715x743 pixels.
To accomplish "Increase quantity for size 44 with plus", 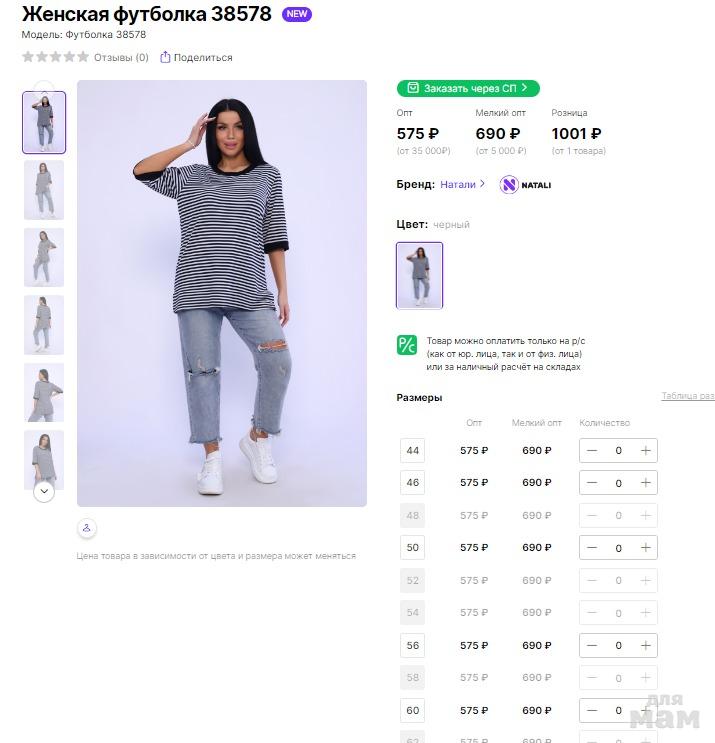I will point(645,451).
